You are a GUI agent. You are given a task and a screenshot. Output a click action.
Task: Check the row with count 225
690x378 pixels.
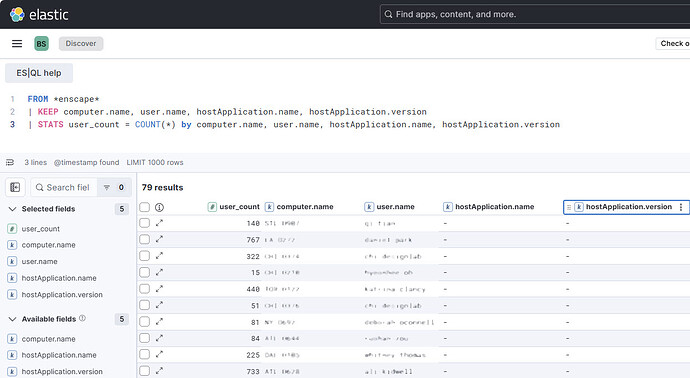tap(144, 354)
